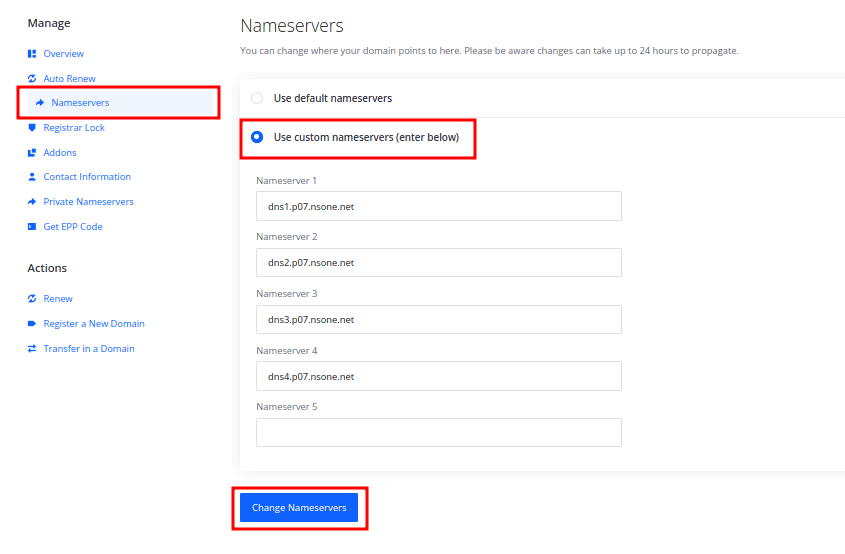Click the Private Nameservers arrow icon
Screen dimensions: 845x554
[x=32, y=202]
